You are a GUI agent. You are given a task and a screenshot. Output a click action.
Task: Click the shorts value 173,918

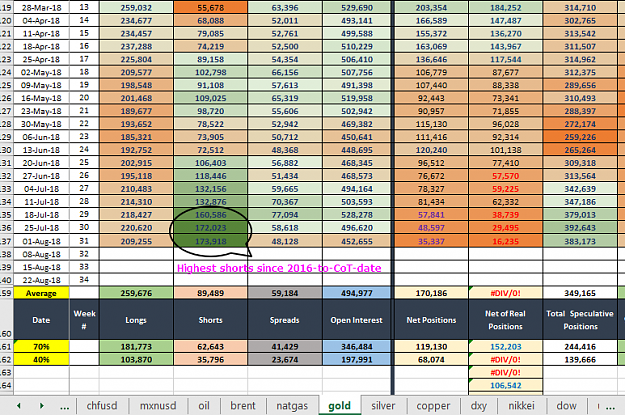point(210,241)
